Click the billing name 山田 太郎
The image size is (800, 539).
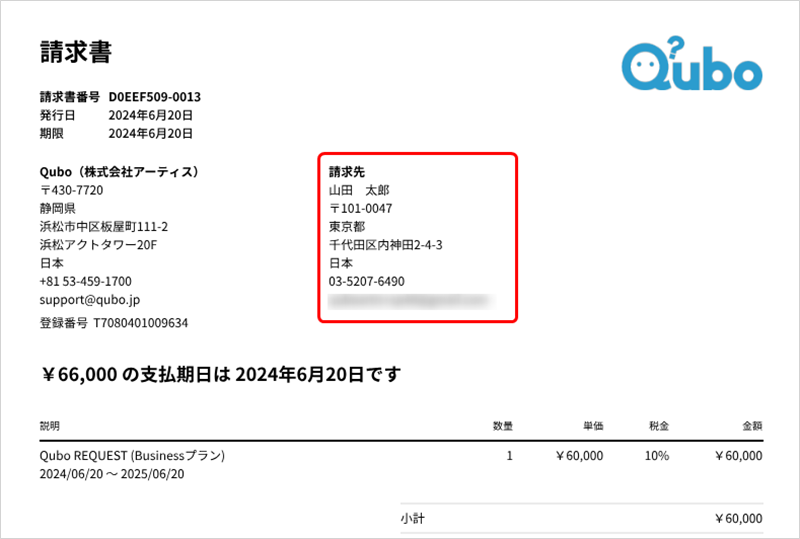tap(359, 190)
